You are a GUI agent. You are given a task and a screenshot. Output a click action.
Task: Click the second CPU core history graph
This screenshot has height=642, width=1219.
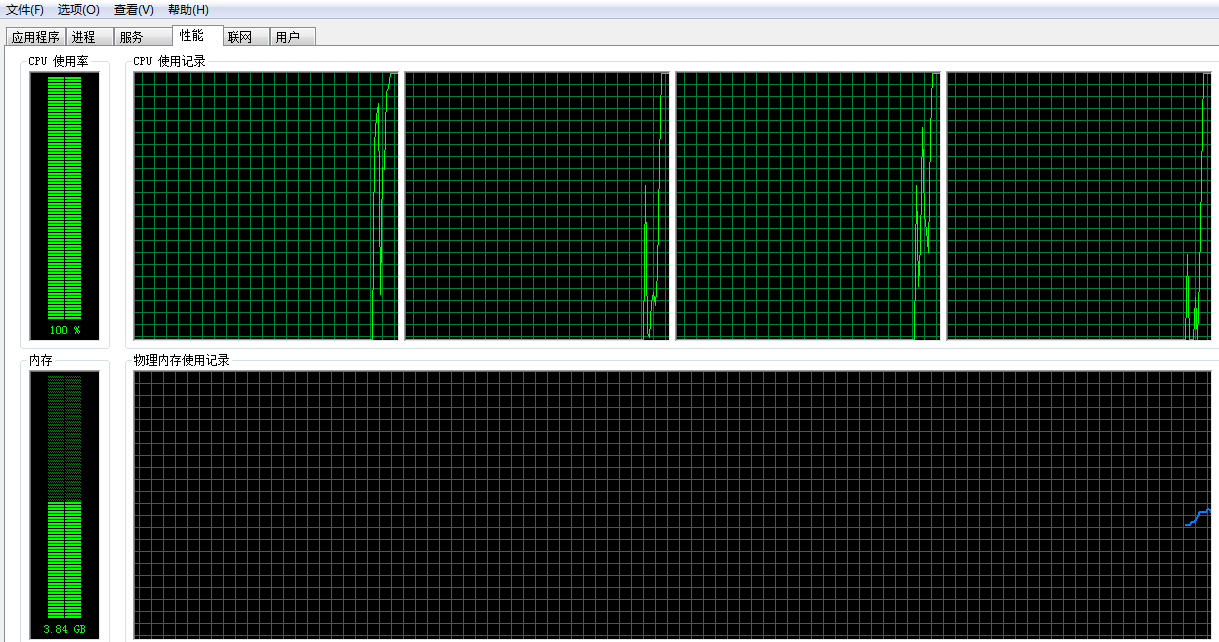point(537,206)
